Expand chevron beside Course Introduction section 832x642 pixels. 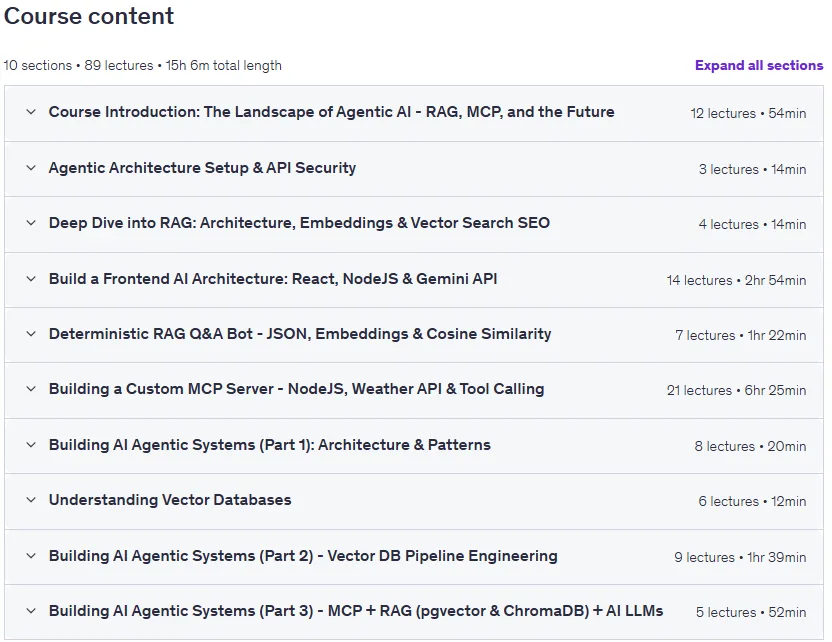31,112
